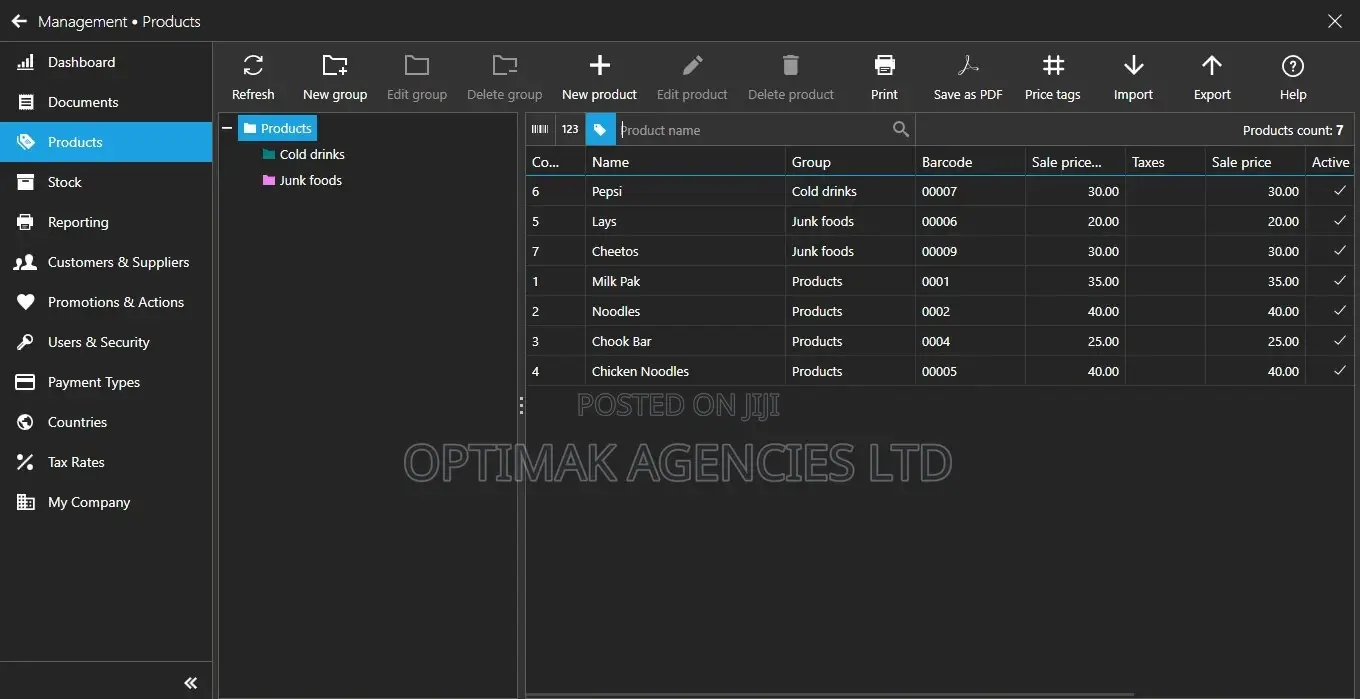Select the Cheetos product name
Screen dimensions: 1360x699
pyautogui.click(x=615, y=251)
